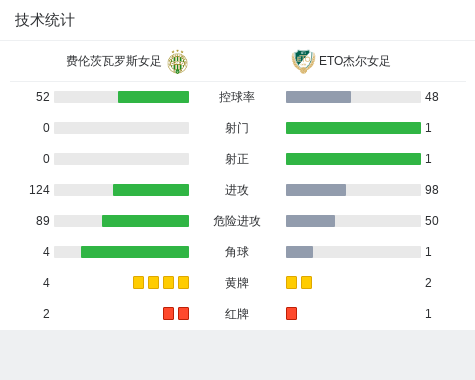Click the green possession bar showing 52
This screenshot has width=475, height=380.
coord(153,97)
